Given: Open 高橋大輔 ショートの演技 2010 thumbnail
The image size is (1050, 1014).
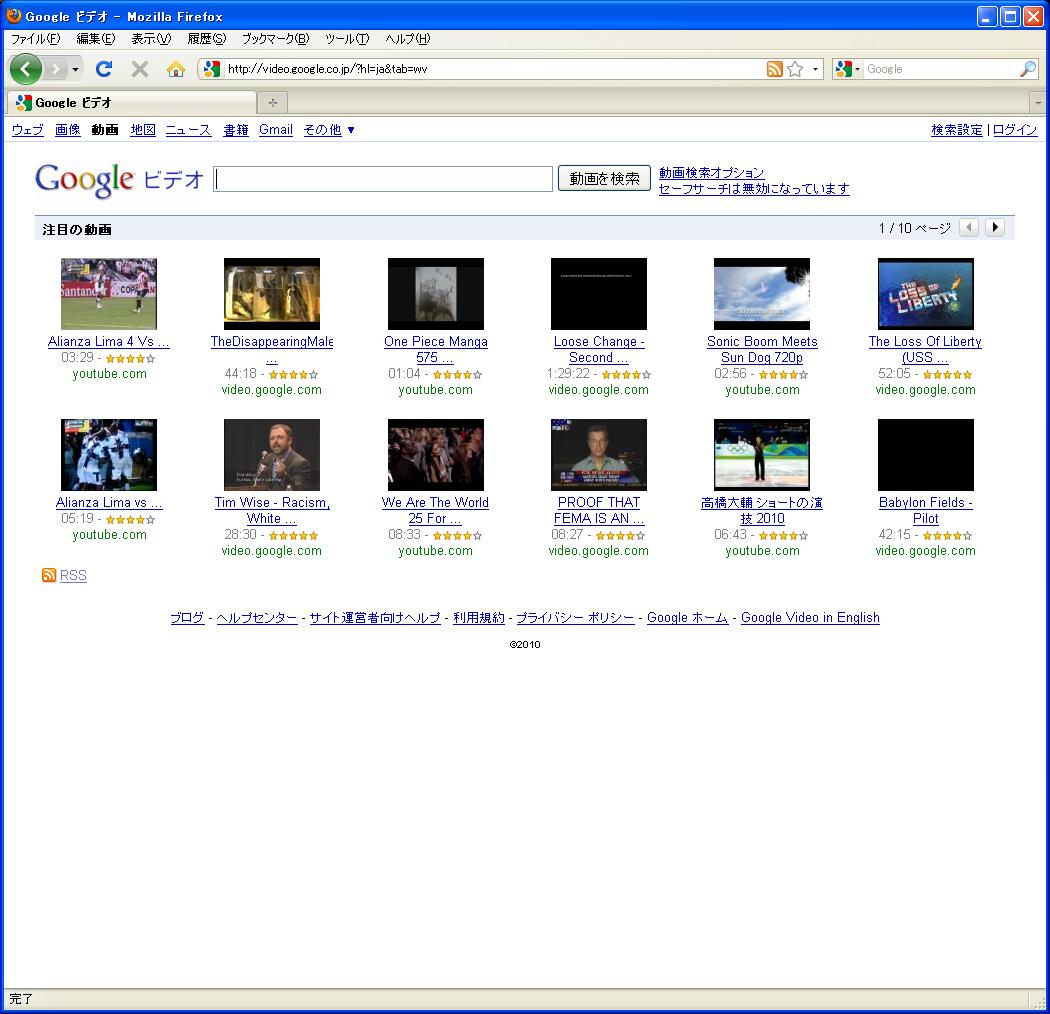Looking at the screenshot, I should pyautogui.click(x=762, y=455).
